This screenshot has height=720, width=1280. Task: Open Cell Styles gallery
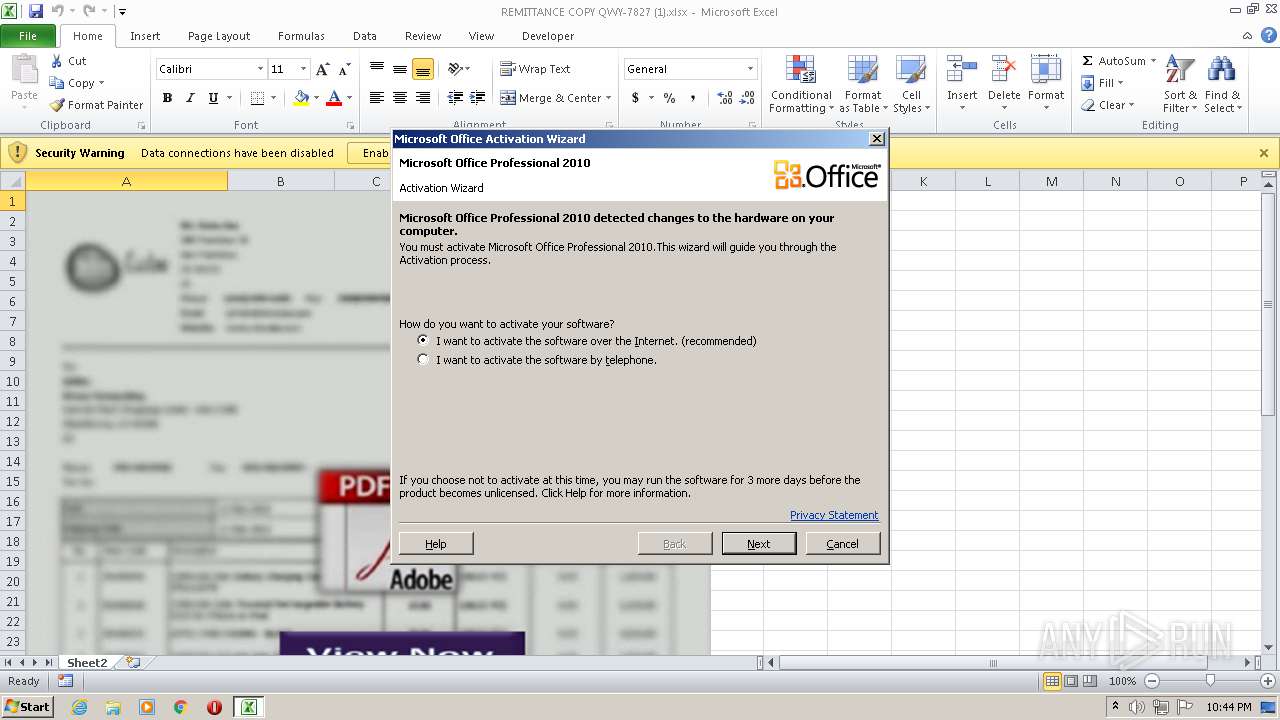tap(911, 85)
